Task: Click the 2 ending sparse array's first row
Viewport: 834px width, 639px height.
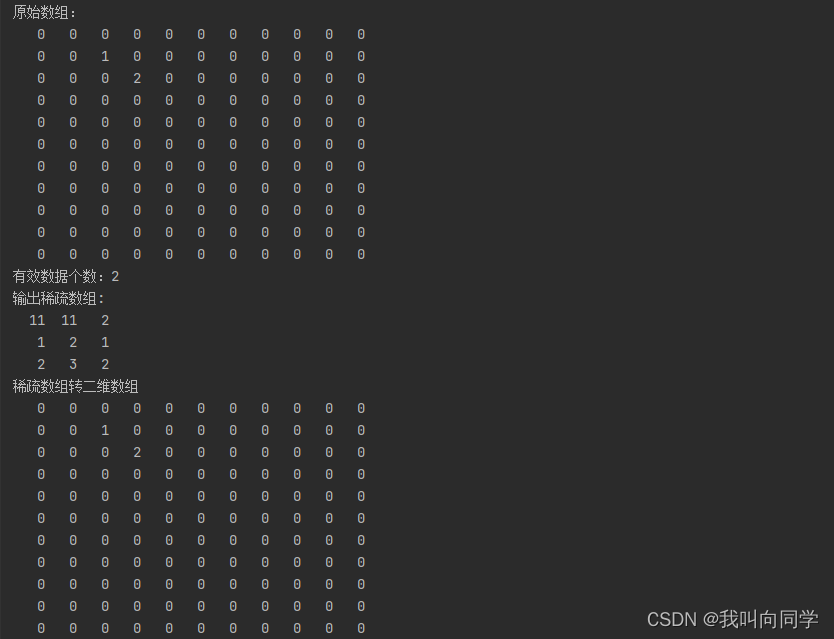Action: (105, 321)
